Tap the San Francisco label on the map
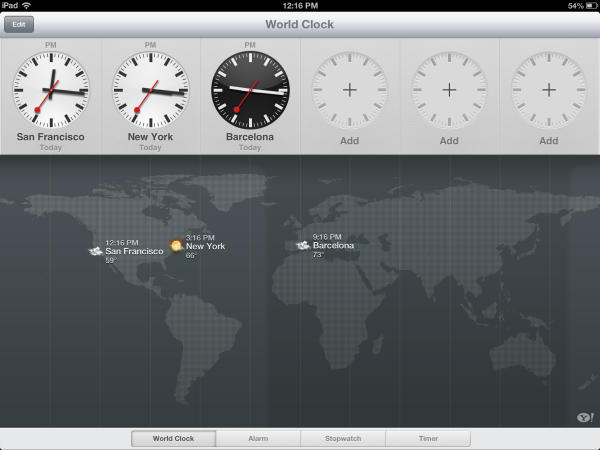The height and width of the screenshot is (450, 600). tap(134, 251)
